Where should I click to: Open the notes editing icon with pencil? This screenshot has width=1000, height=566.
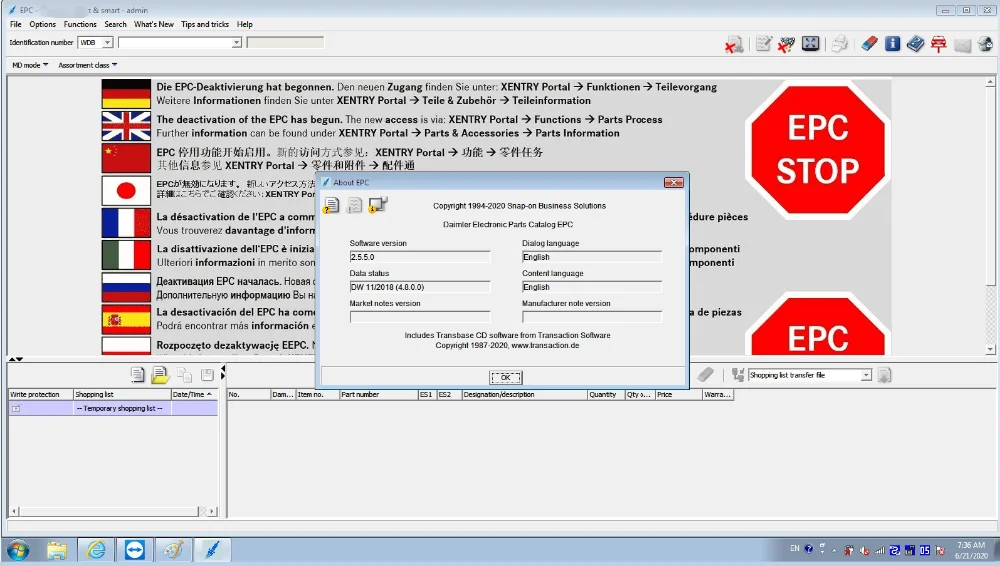[x=763, y=43]
